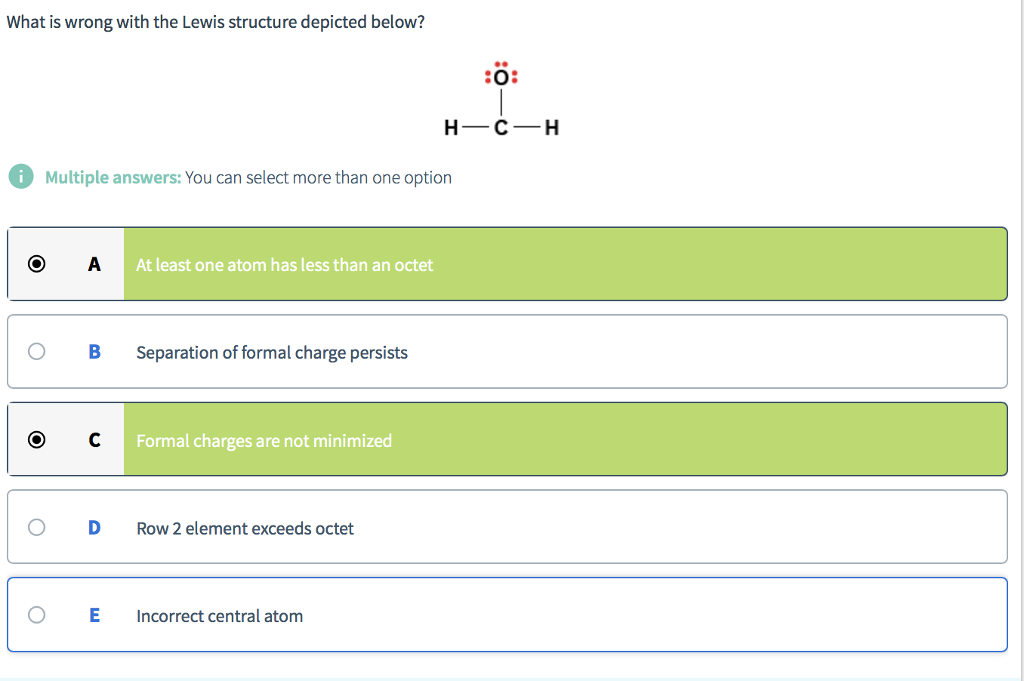
Task: Select the radio button for option E
Action: coord(37,615)
